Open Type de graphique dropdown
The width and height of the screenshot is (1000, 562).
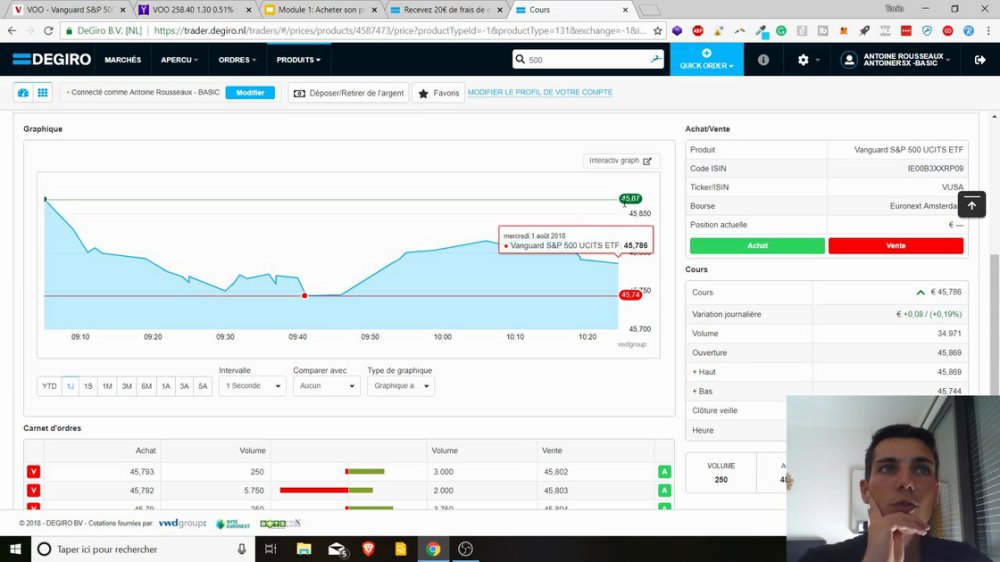tap(401, 386)
